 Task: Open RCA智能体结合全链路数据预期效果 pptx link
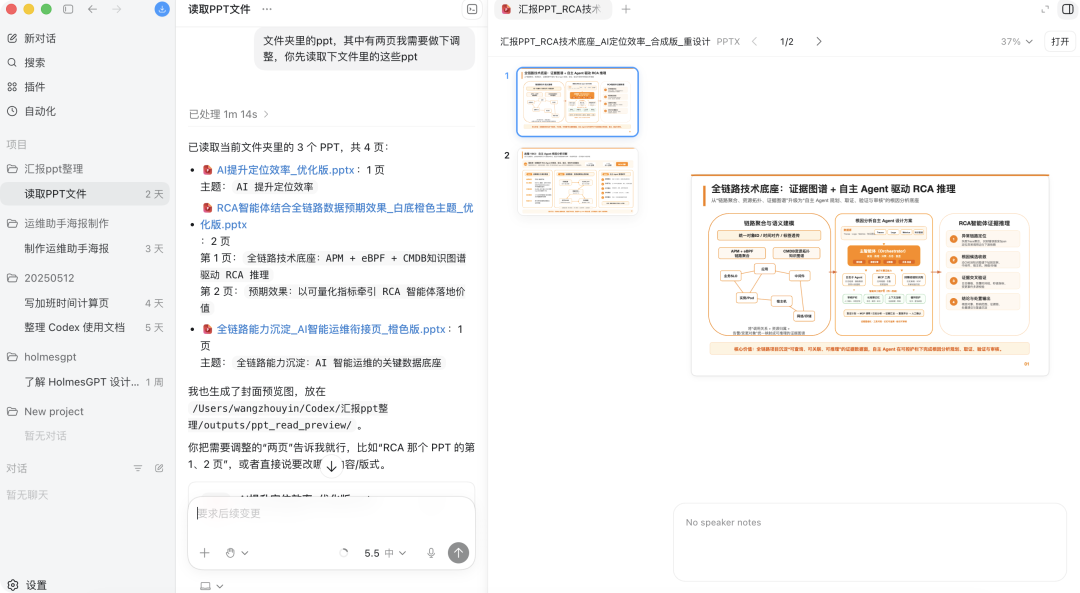(337, 216)
